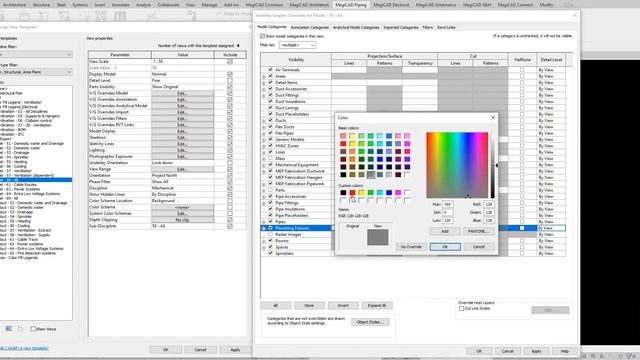
Task: Click the New color preview box
Action: click(x=378, y=237)
